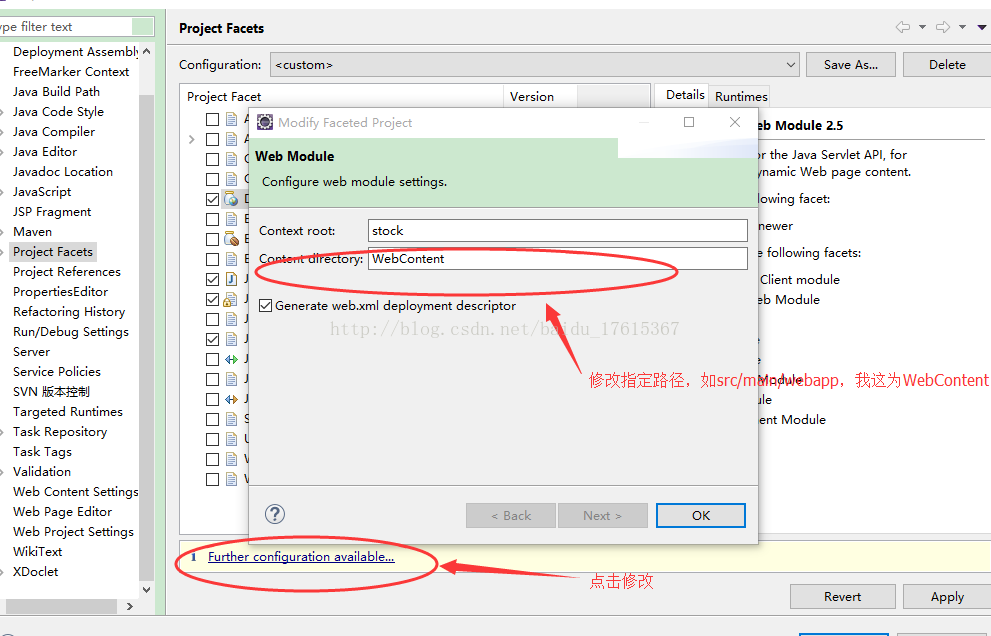The image size is (991, 636).
Task: Uncheck the checkbox beside the lock document icon
Action: [x=212, y=299]
